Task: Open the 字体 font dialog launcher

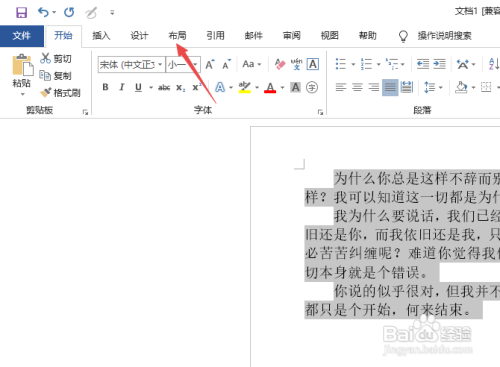Action: (321, 113)
